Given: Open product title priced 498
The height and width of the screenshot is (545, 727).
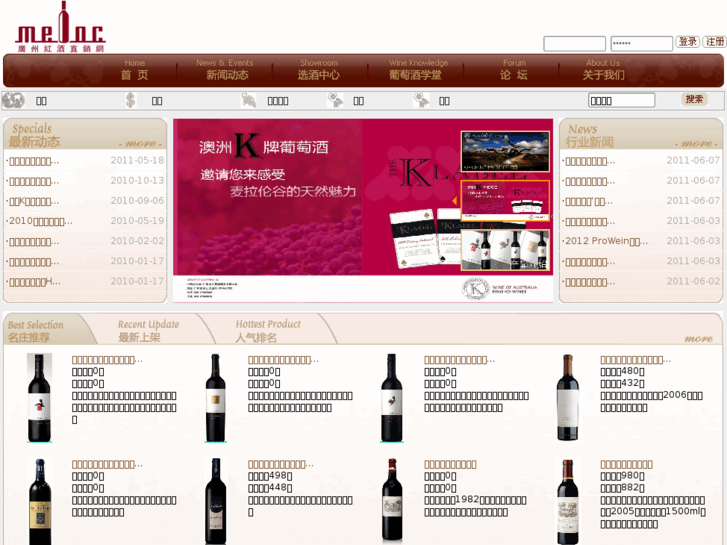Looking at the screenshot, I should [x=281, y=464].
